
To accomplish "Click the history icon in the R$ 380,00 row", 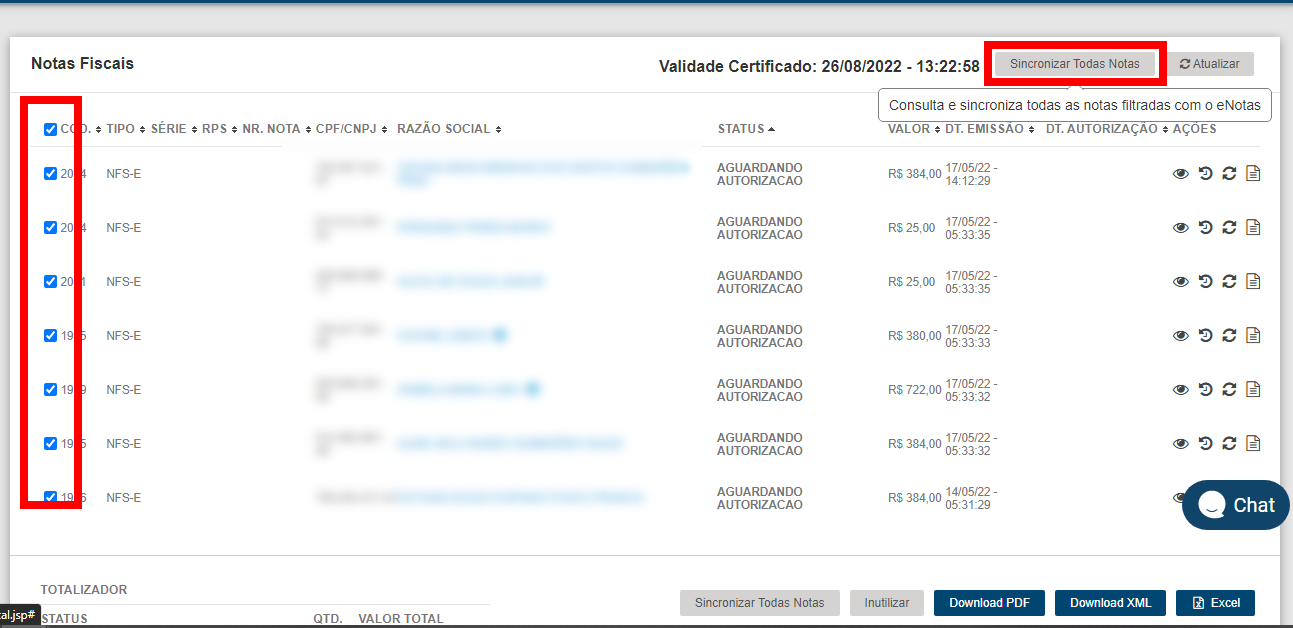I will pos(1205,336).
